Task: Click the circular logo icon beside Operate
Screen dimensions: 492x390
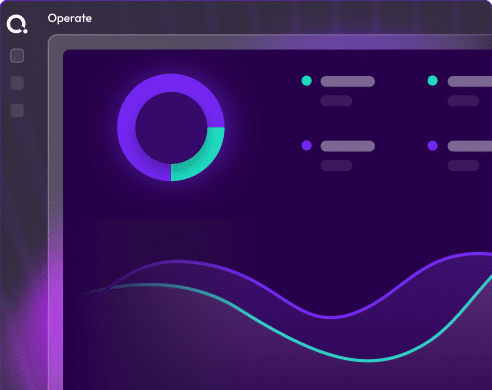Action: coord(17,24)
